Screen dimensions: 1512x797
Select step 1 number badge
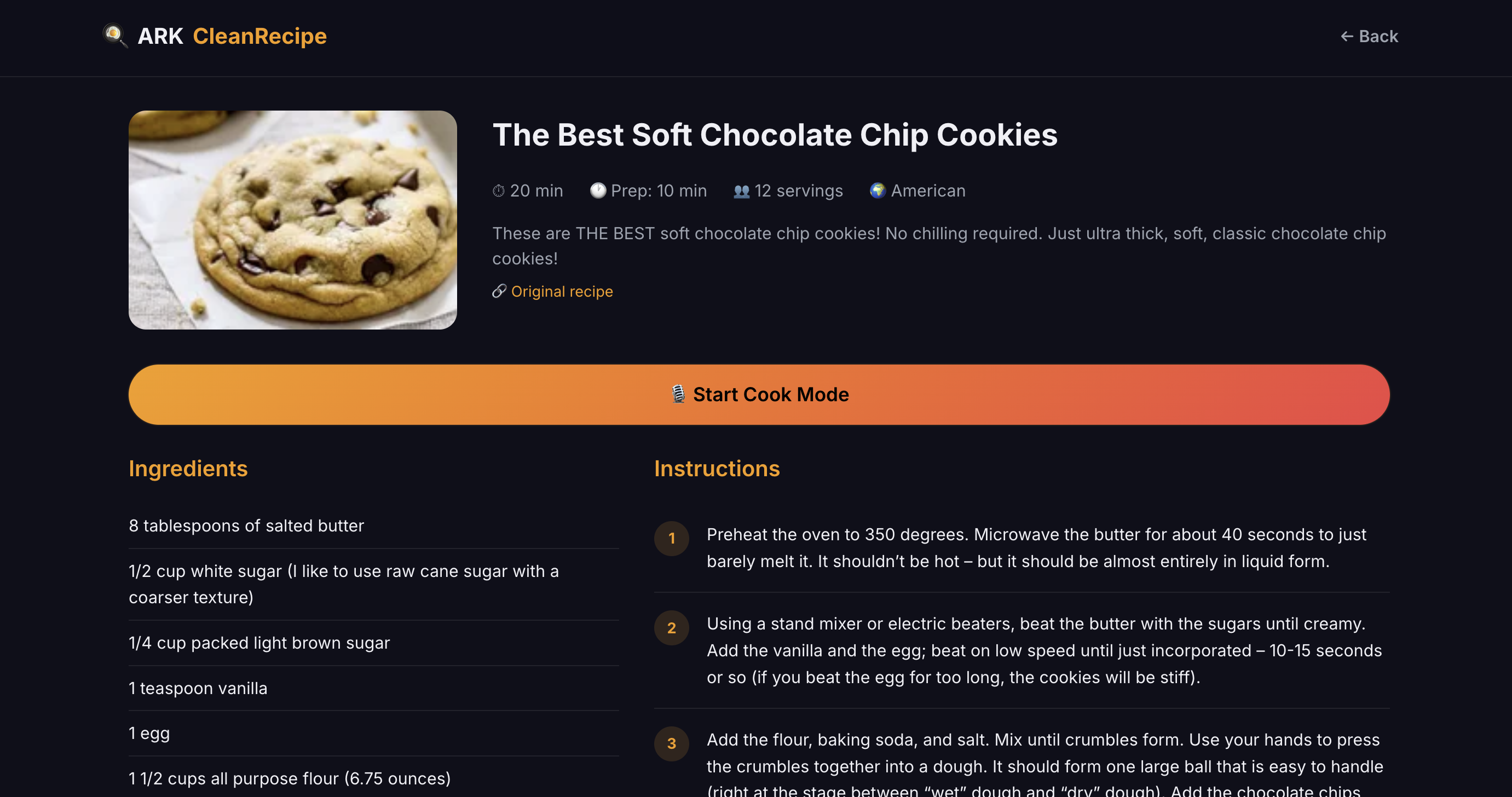click(672, 538)
